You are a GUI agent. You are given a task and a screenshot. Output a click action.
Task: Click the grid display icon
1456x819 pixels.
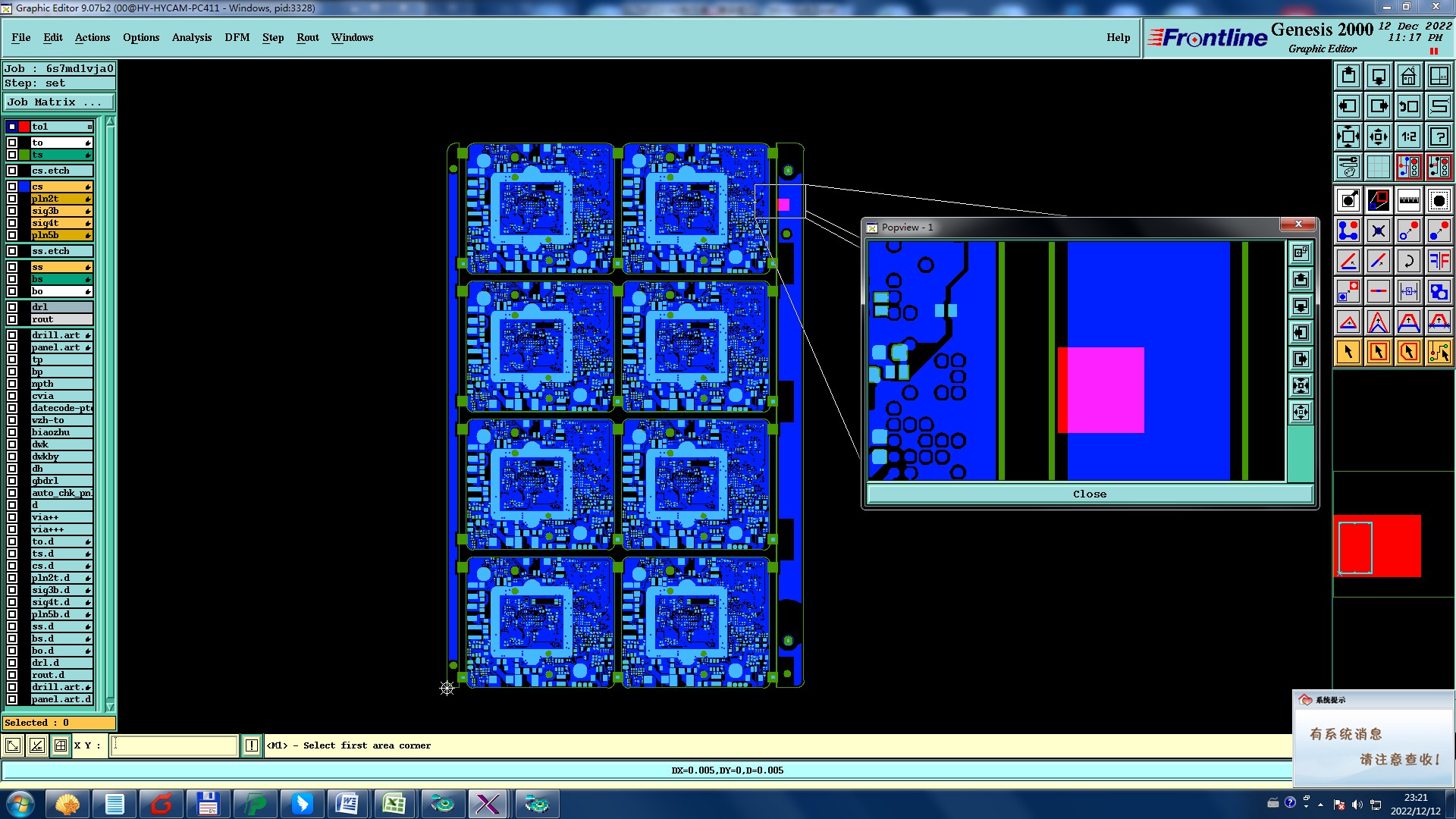(x=1378, y=167)
